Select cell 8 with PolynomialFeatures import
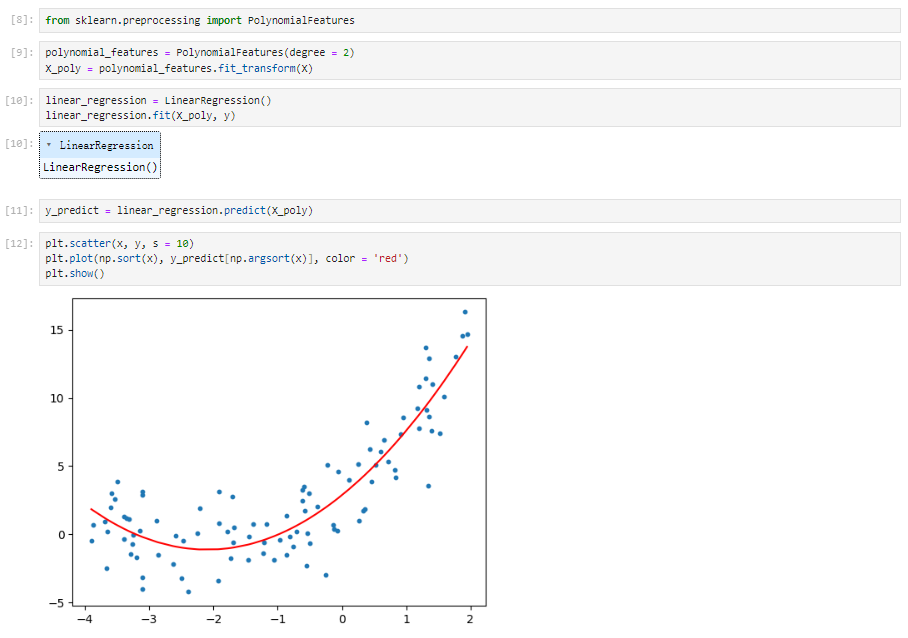This screenshot has width=908, height=638. pos(470,20)
